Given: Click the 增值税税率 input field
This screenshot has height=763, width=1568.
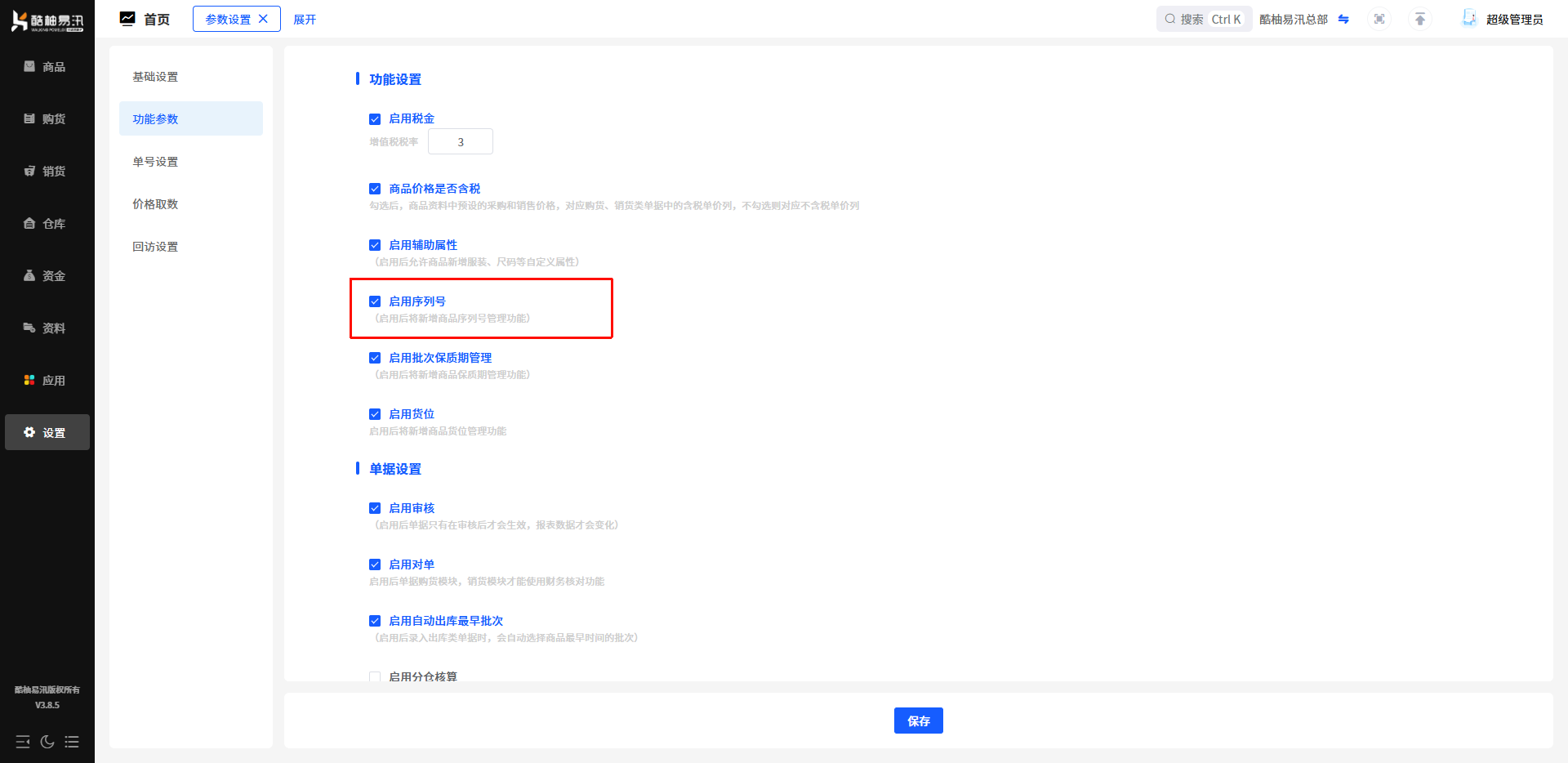Looking at the screenshot, I should point(461,142).
